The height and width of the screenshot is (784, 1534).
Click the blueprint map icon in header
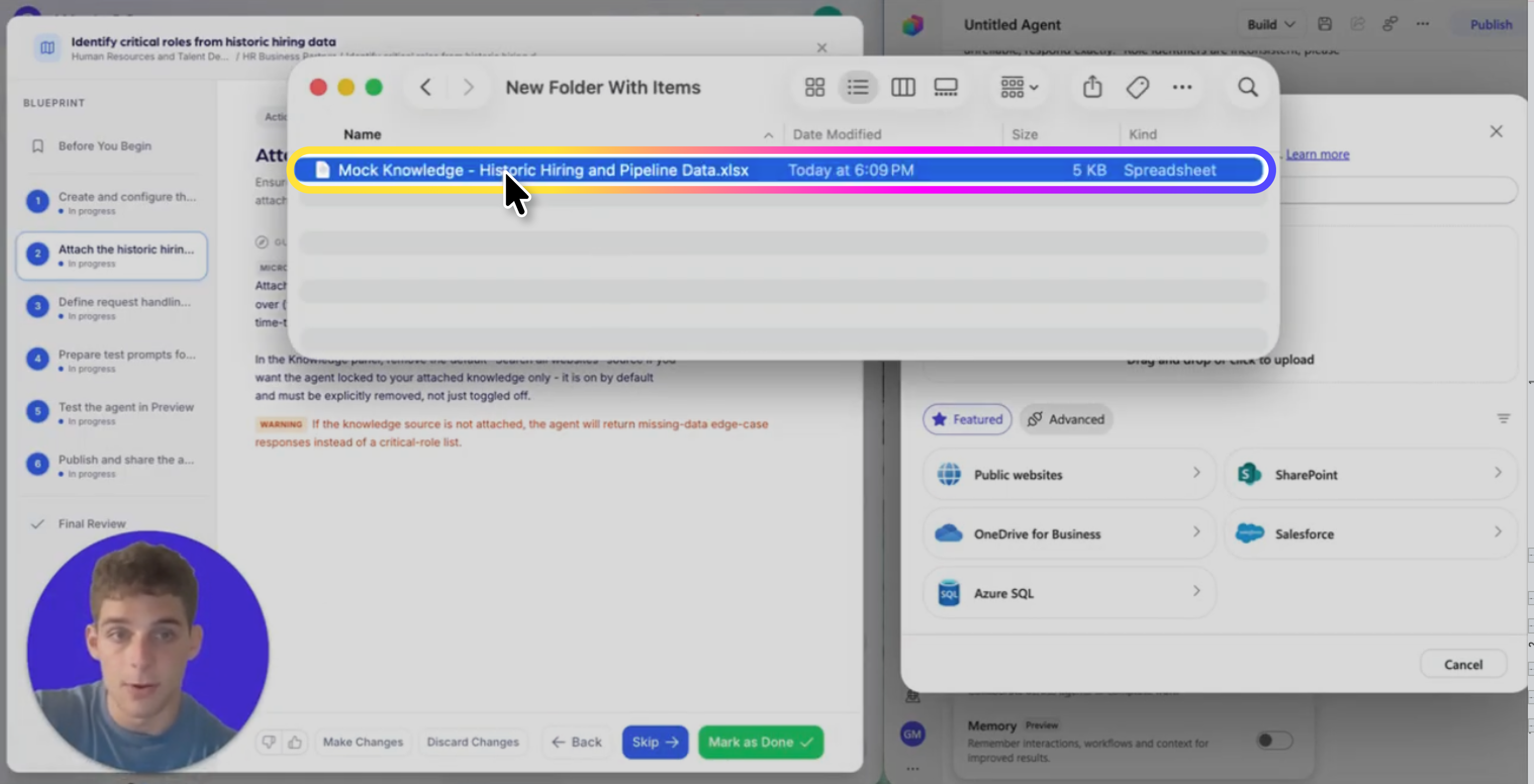(x=47, y=47)
